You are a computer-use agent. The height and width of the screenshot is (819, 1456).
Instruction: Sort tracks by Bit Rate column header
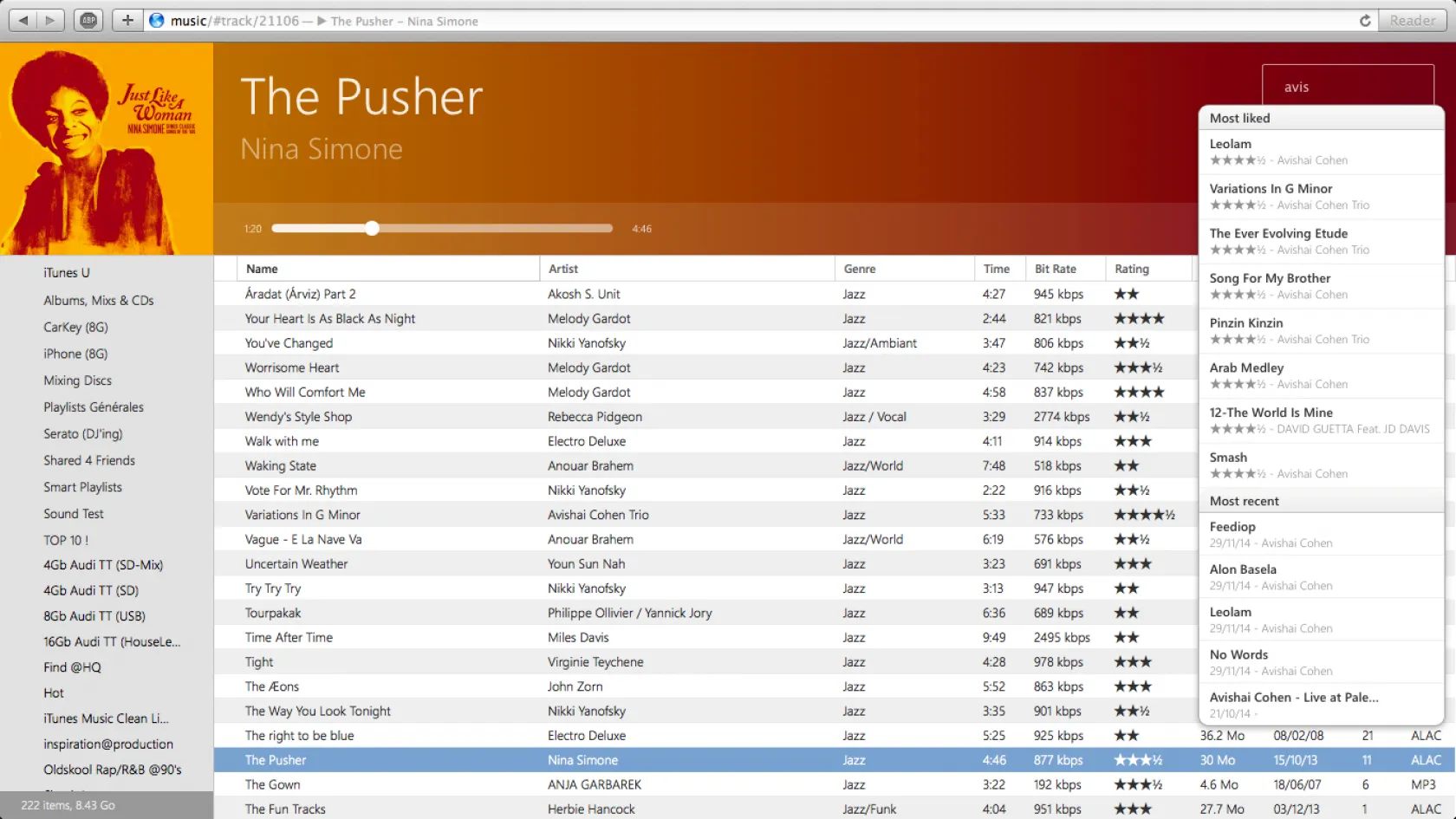1055,269
